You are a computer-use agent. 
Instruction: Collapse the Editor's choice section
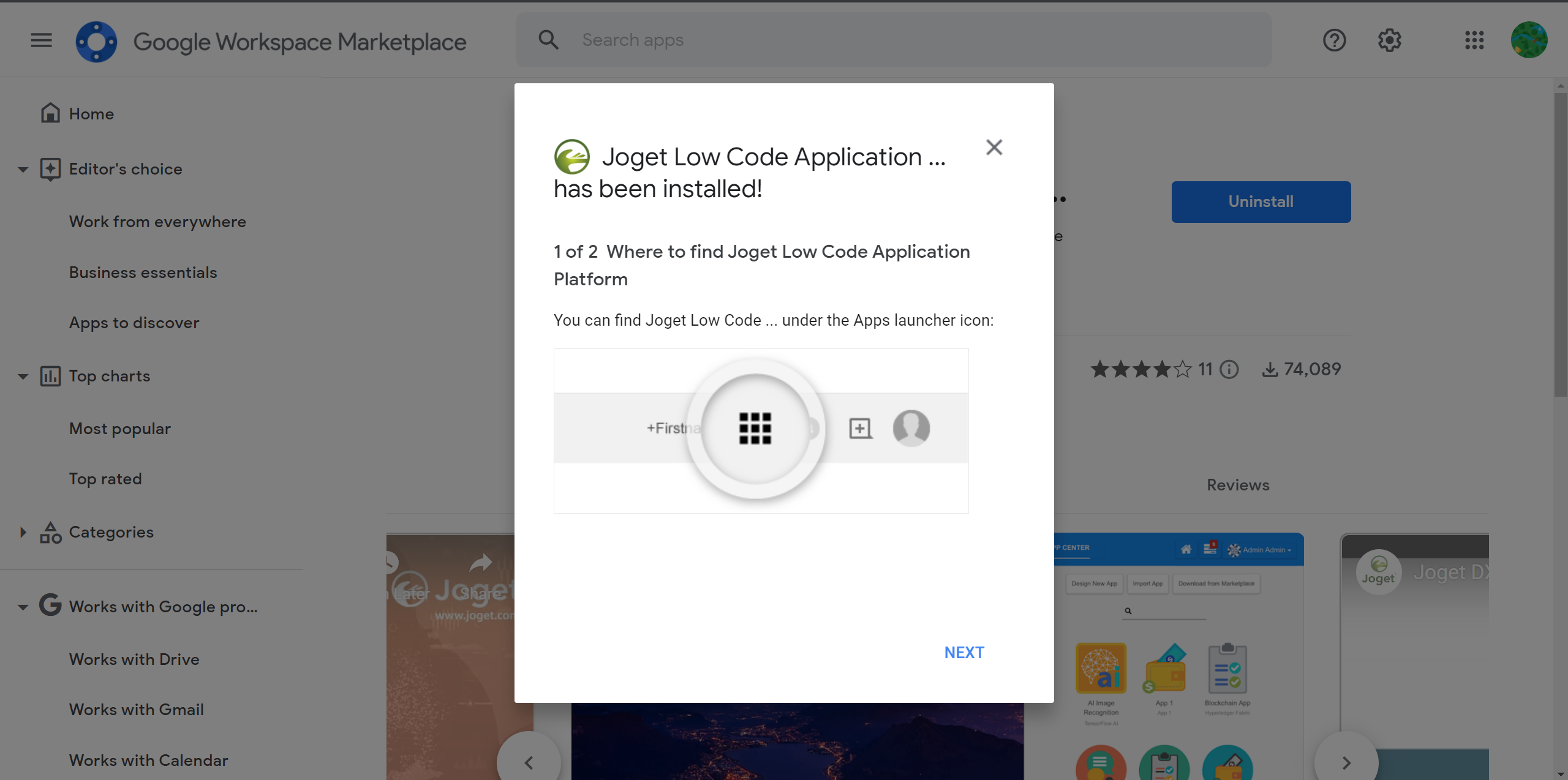coord(23,170)
